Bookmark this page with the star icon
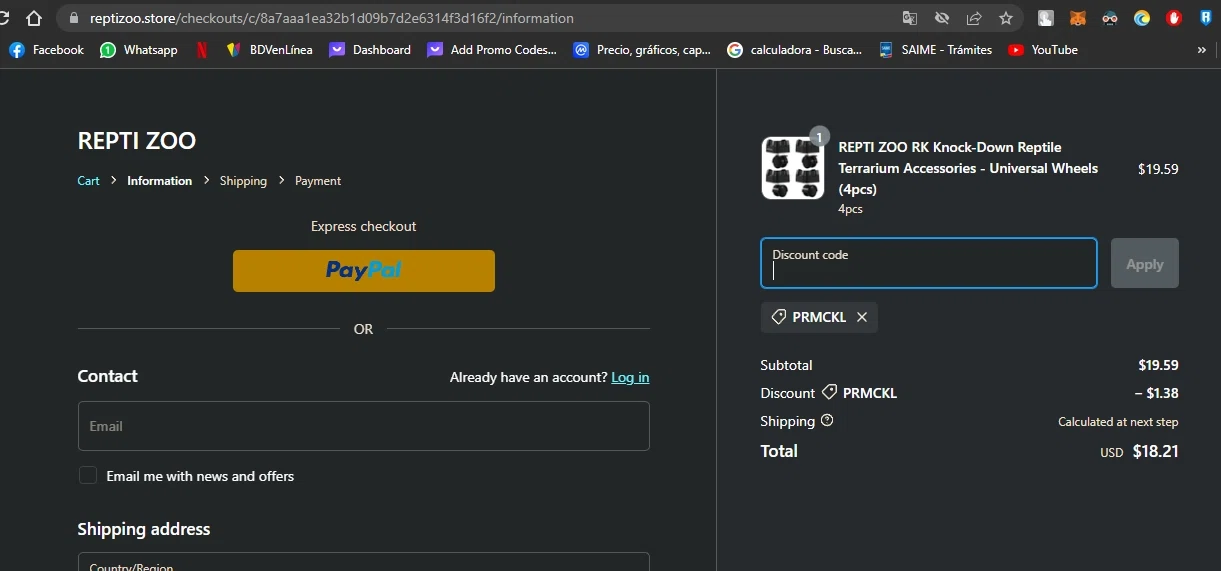This screenshot has height=571, width=1221. pos(1006,18)
